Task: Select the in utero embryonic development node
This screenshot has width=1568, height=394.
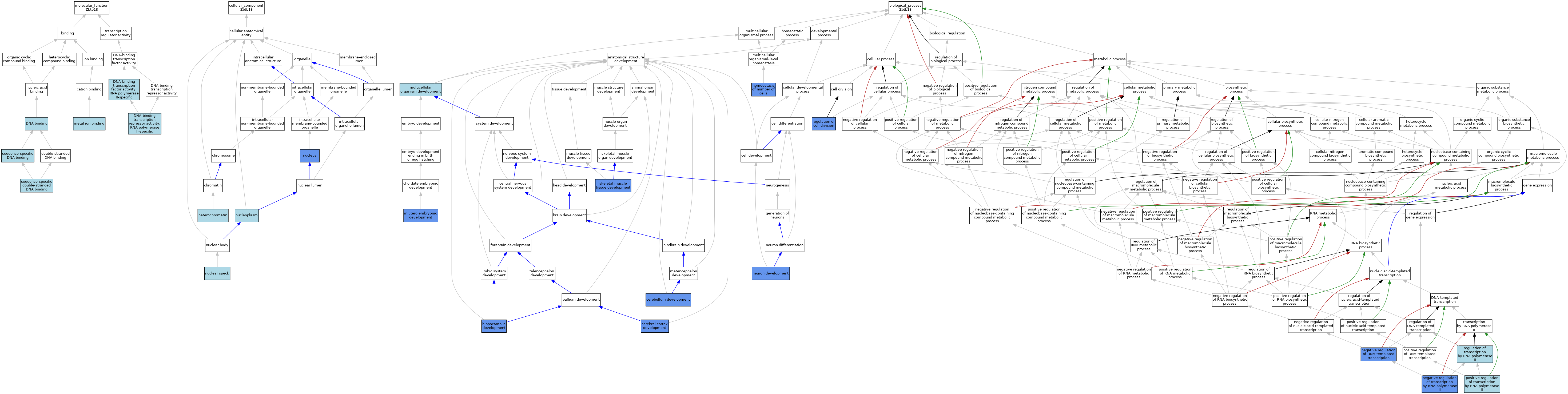Action: 421,215
